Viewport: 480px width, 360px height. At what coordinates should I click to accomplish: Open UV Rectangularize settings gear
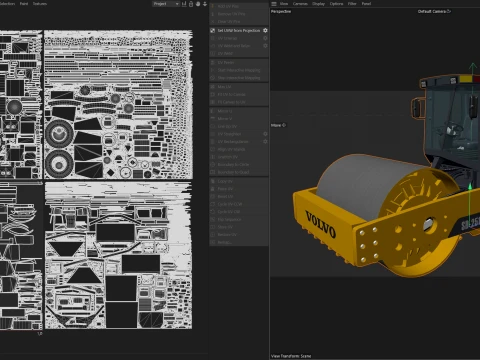(x=265, y=142)
